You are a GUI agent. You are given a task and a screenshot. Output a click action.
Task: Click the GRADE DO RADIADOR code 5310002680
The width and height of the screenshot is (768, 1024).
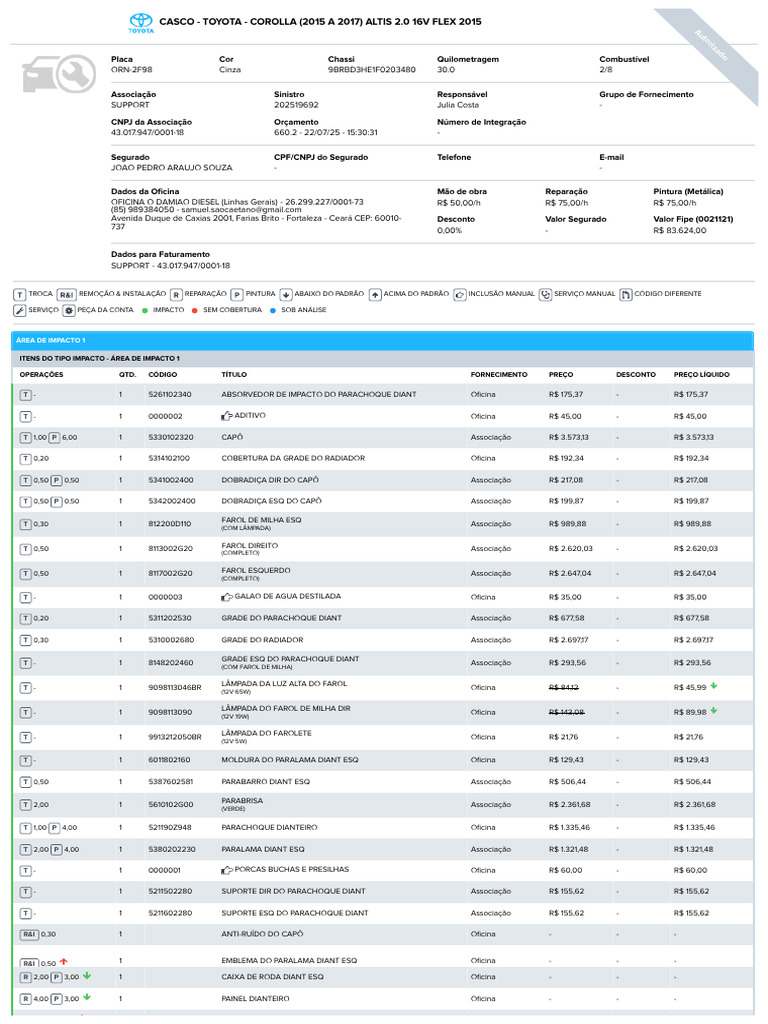tap(171, 640)
